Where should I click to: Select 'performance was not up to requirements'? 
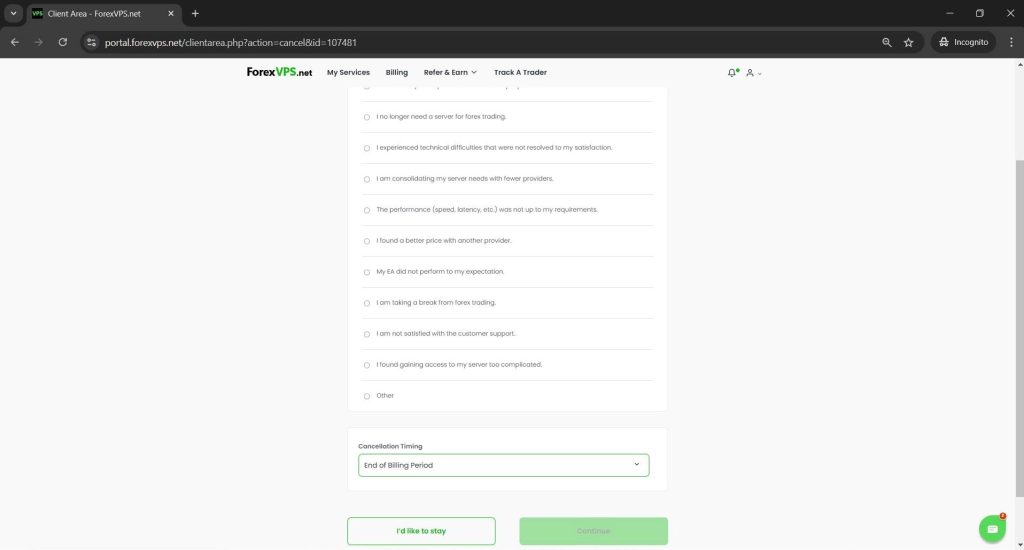[367, 210]
